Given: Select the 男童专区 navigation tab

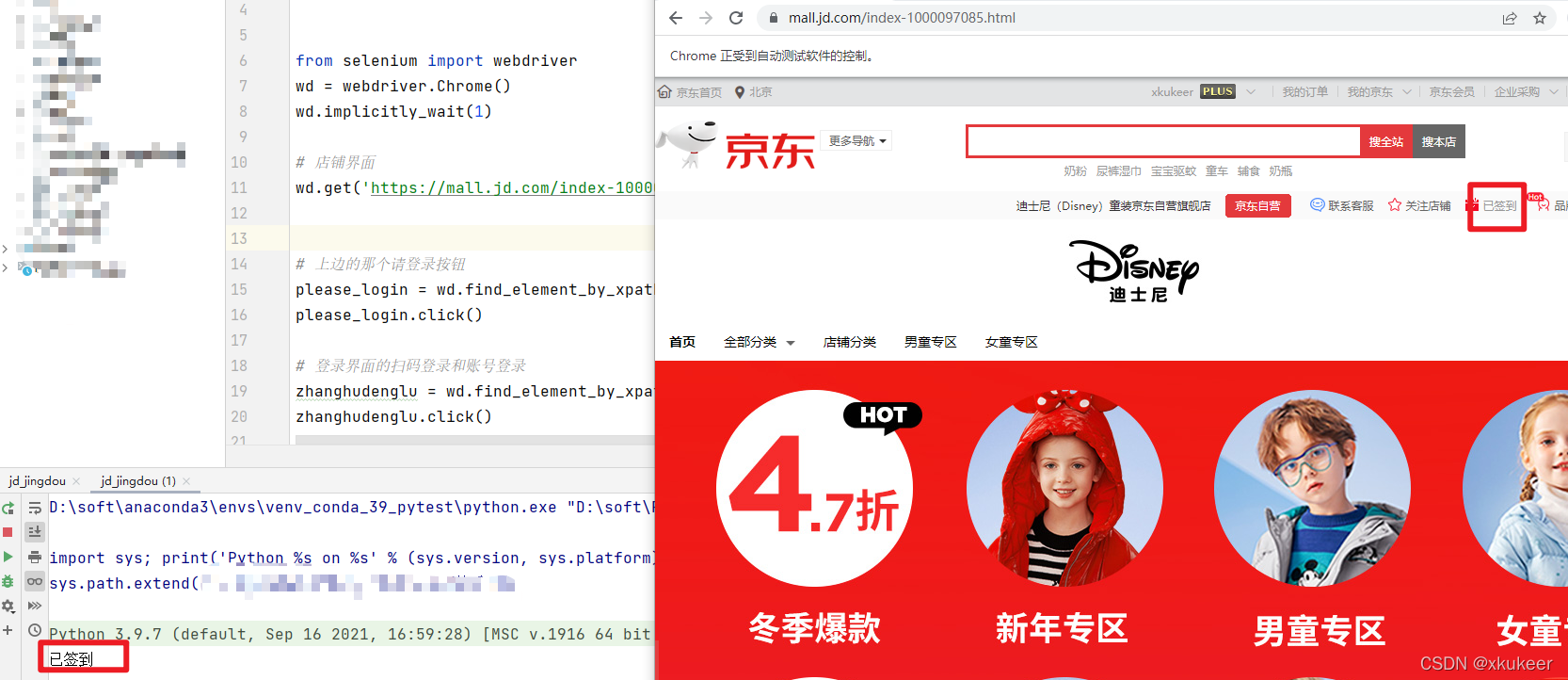Looking at the screenshot, I should click(x=931, y=342).
